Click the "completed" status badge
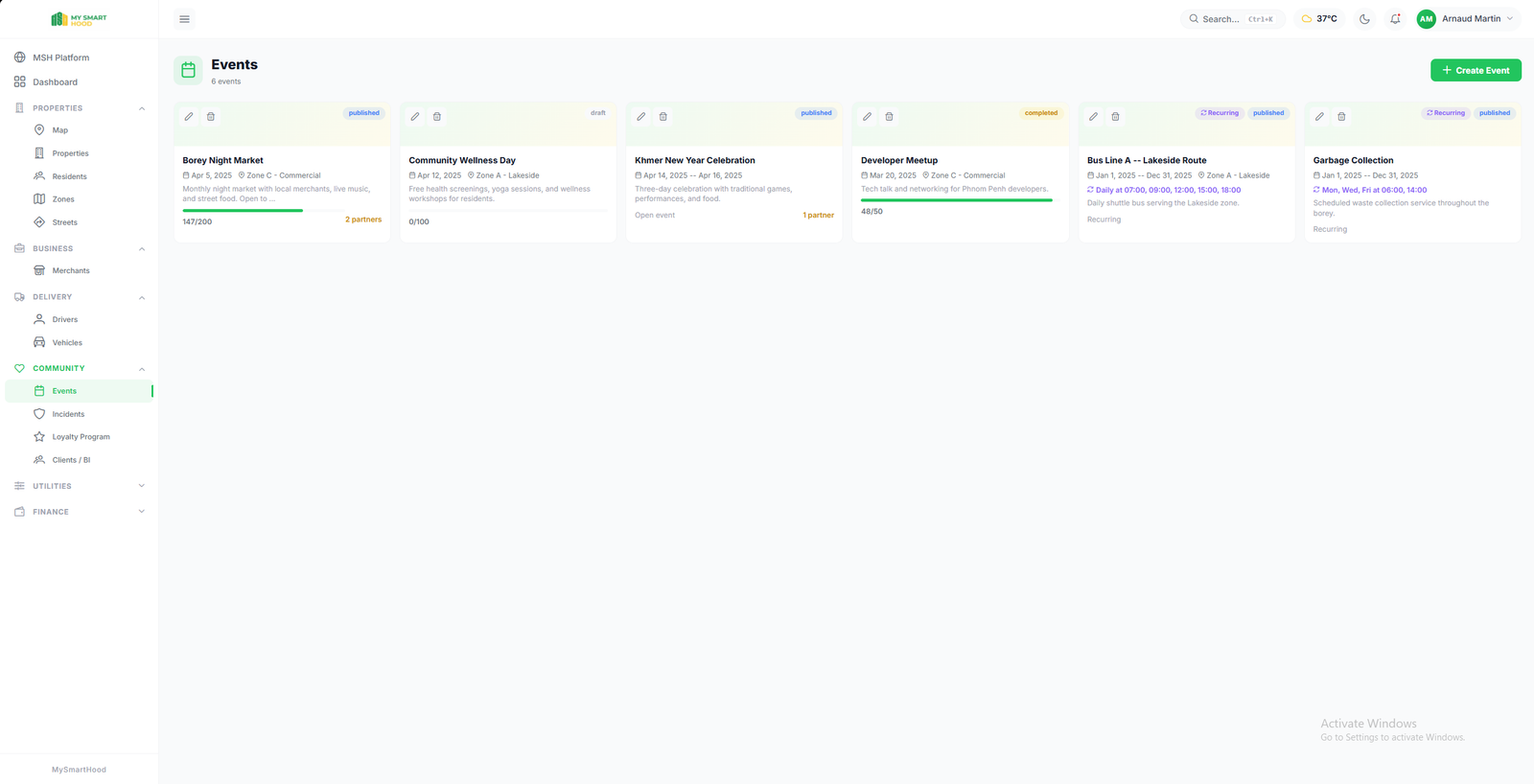Image resolution: width=1534 pixels, height=784 pixels. coord(1041,113)
